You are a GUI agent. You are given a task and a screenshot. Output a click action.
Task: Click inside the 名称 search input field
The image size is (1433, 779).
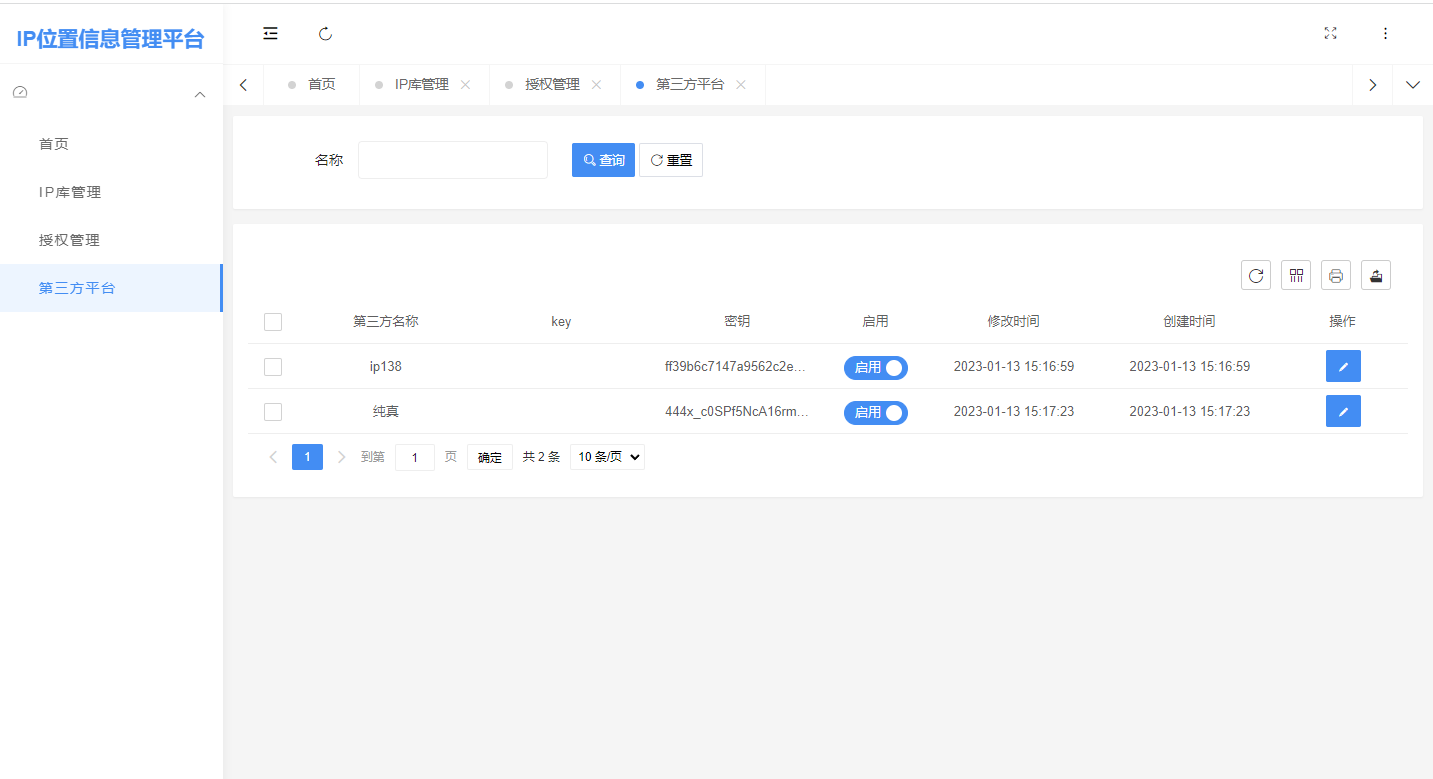pyautogui.click(x=452, y=159)
